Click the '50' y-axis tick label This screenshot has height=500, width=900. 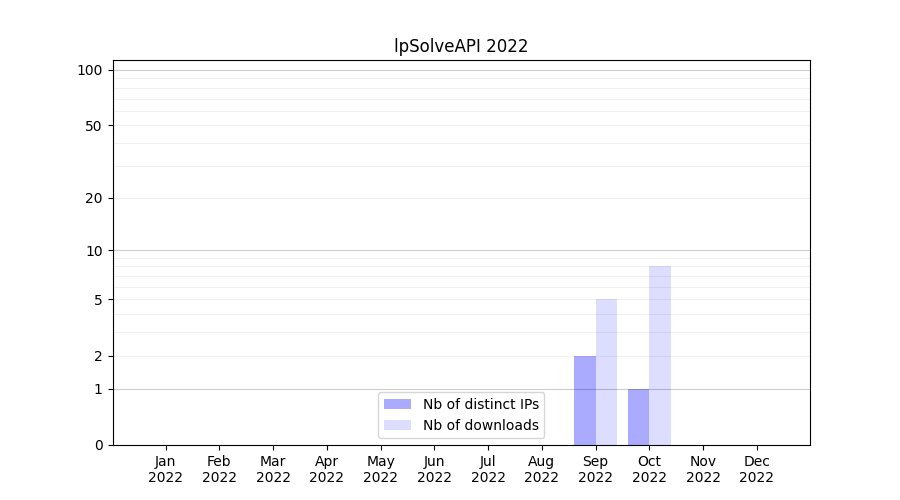click(94, 126)
